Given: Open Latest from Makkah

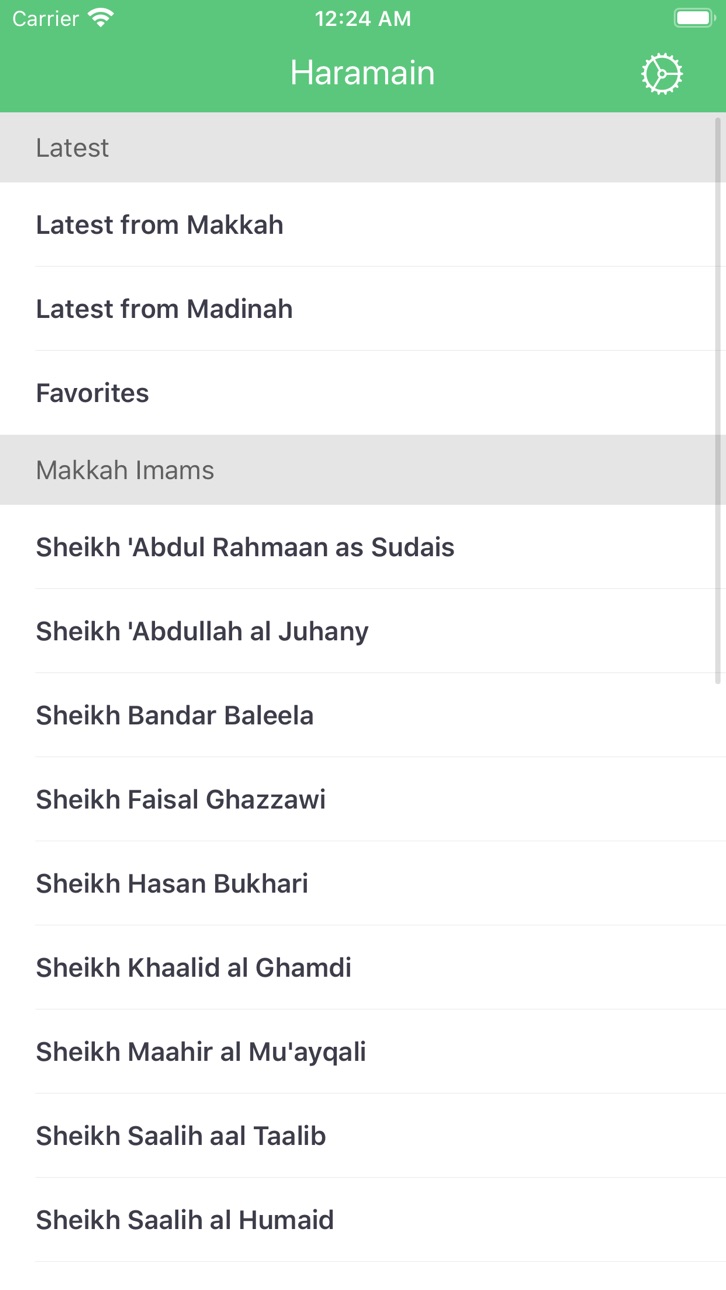Looking at the screenshot, I should point(363,225).
